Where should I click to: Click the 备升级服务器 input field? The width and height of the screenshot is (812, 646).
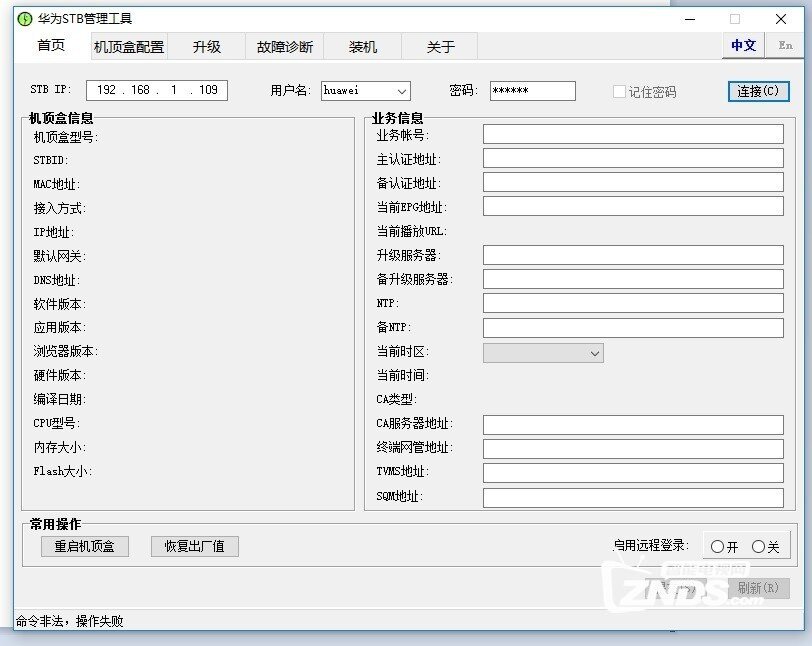633,279
